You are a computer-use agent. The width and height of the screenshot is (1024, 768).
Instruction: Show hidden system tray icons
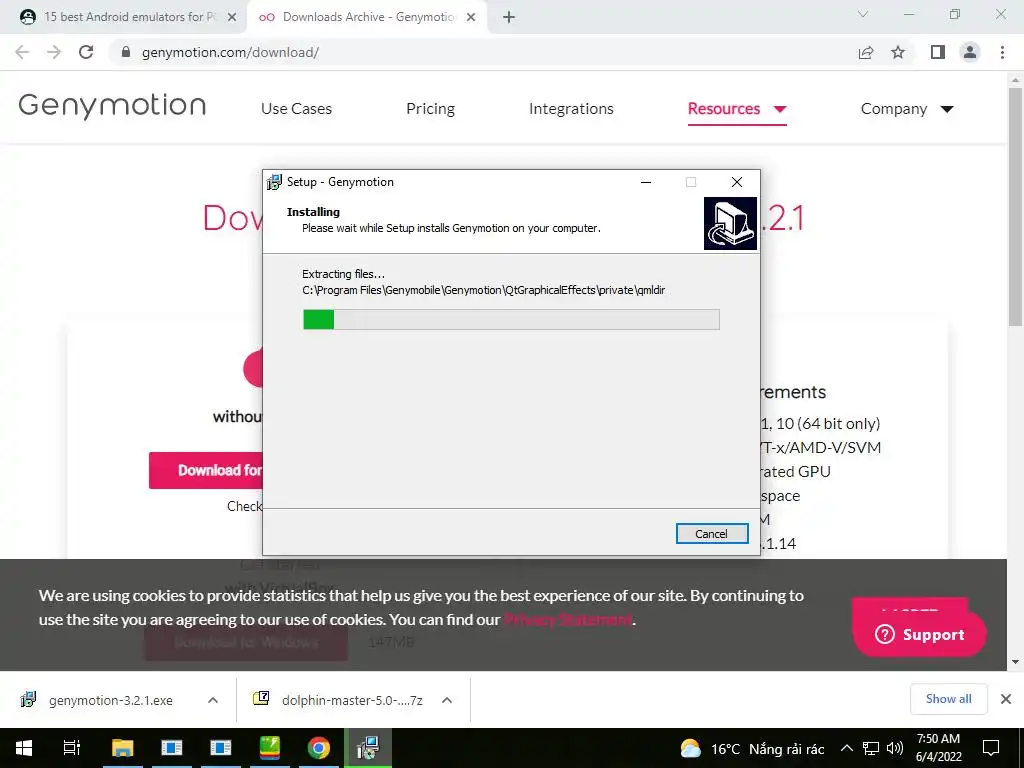(x=846, y=748)
